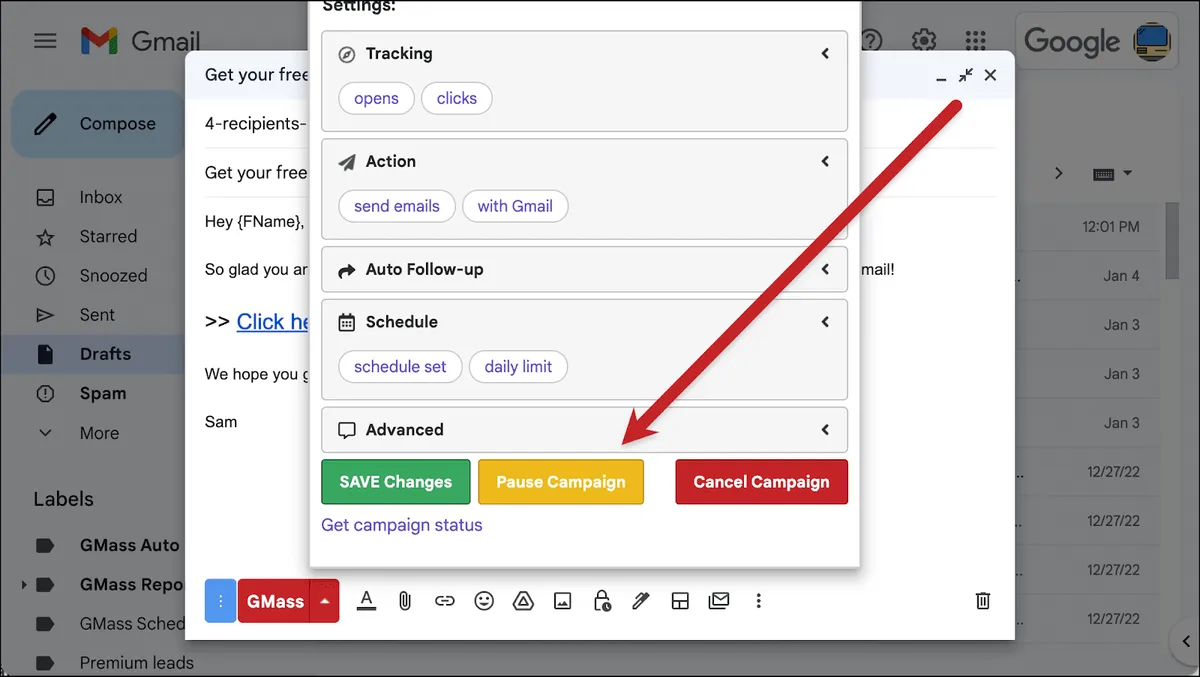
Task: Click the SAVE Changes button
Action: click(396, 482)
